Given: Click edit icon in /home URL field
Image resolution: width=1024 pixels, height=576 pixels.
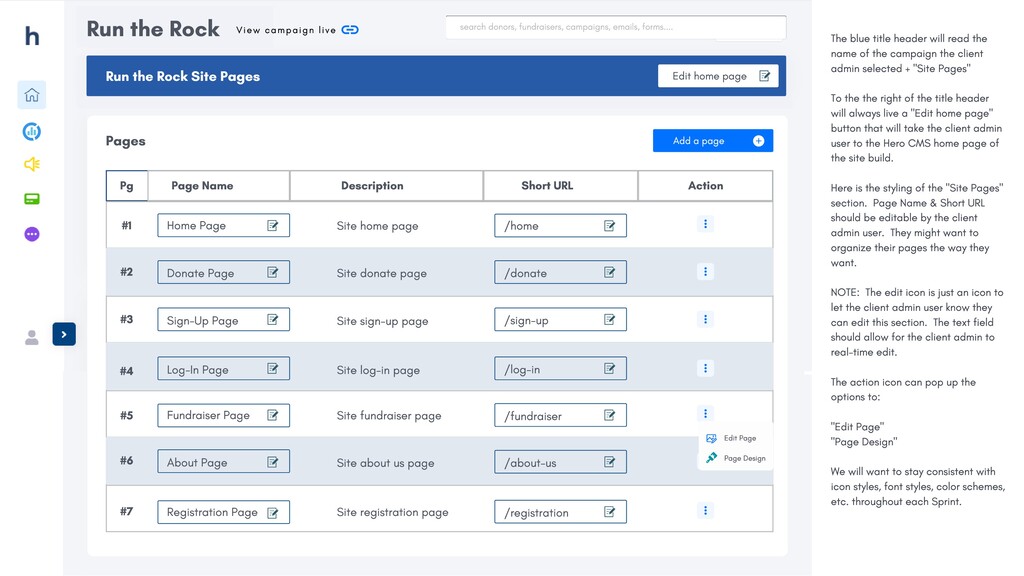Looking at the screenshot, I should tap(609, 225).
